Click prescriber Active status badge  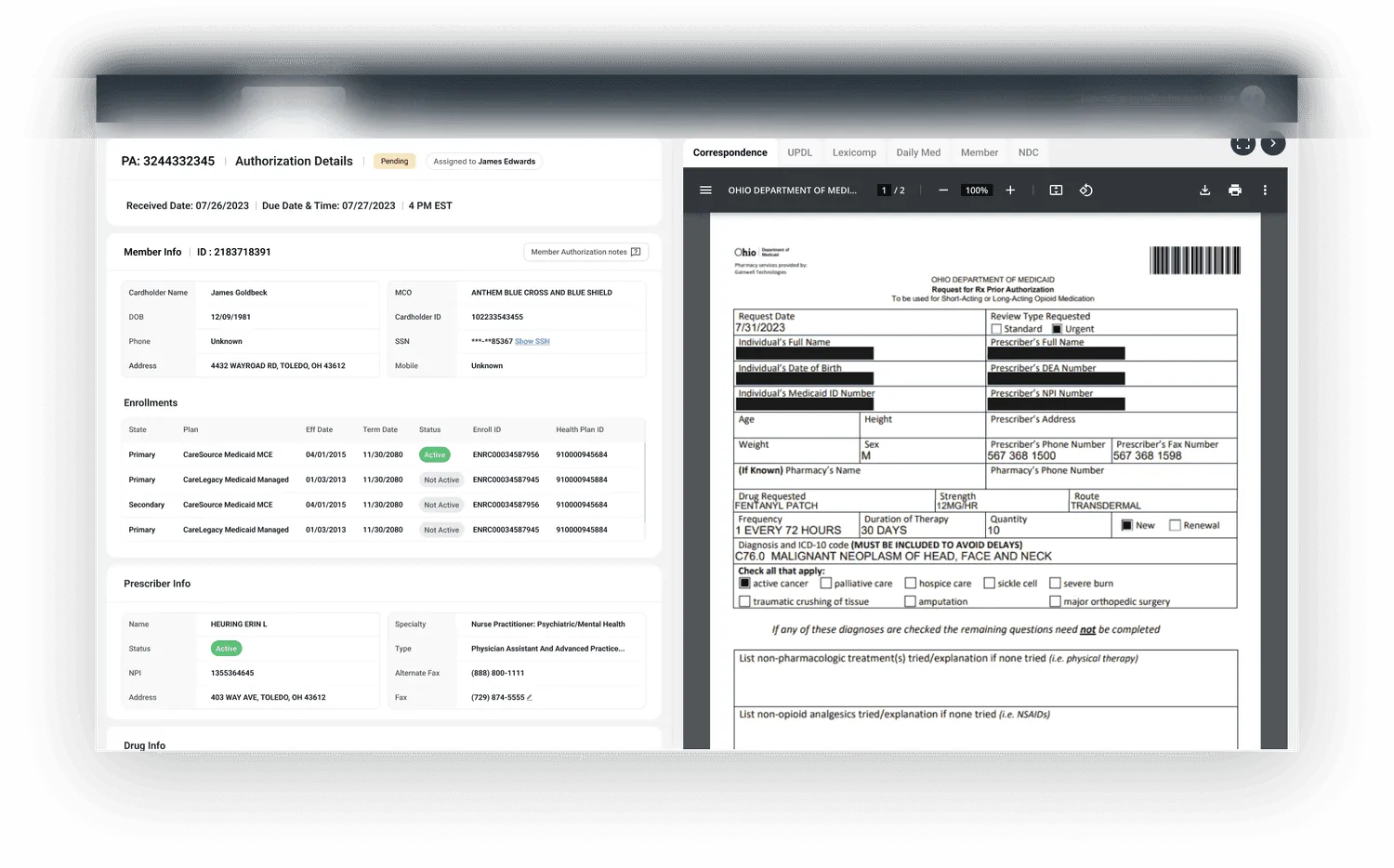[226, 649]
